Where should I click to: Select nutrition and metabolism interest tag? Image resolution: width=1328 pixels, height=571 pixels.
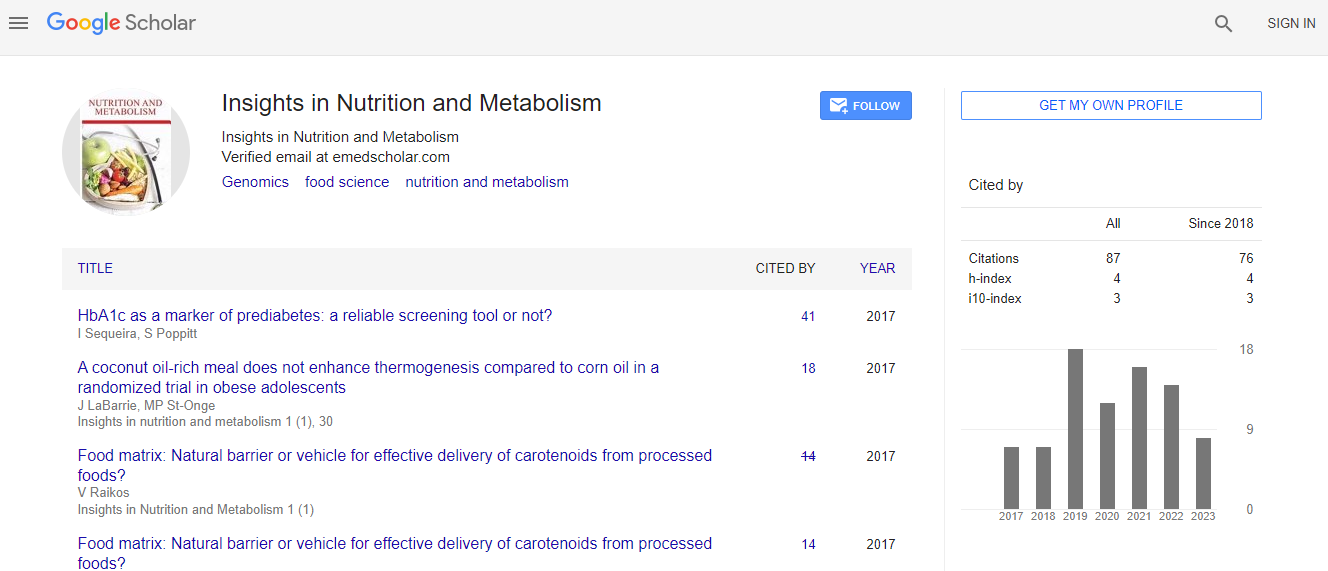tap(486, 182)
